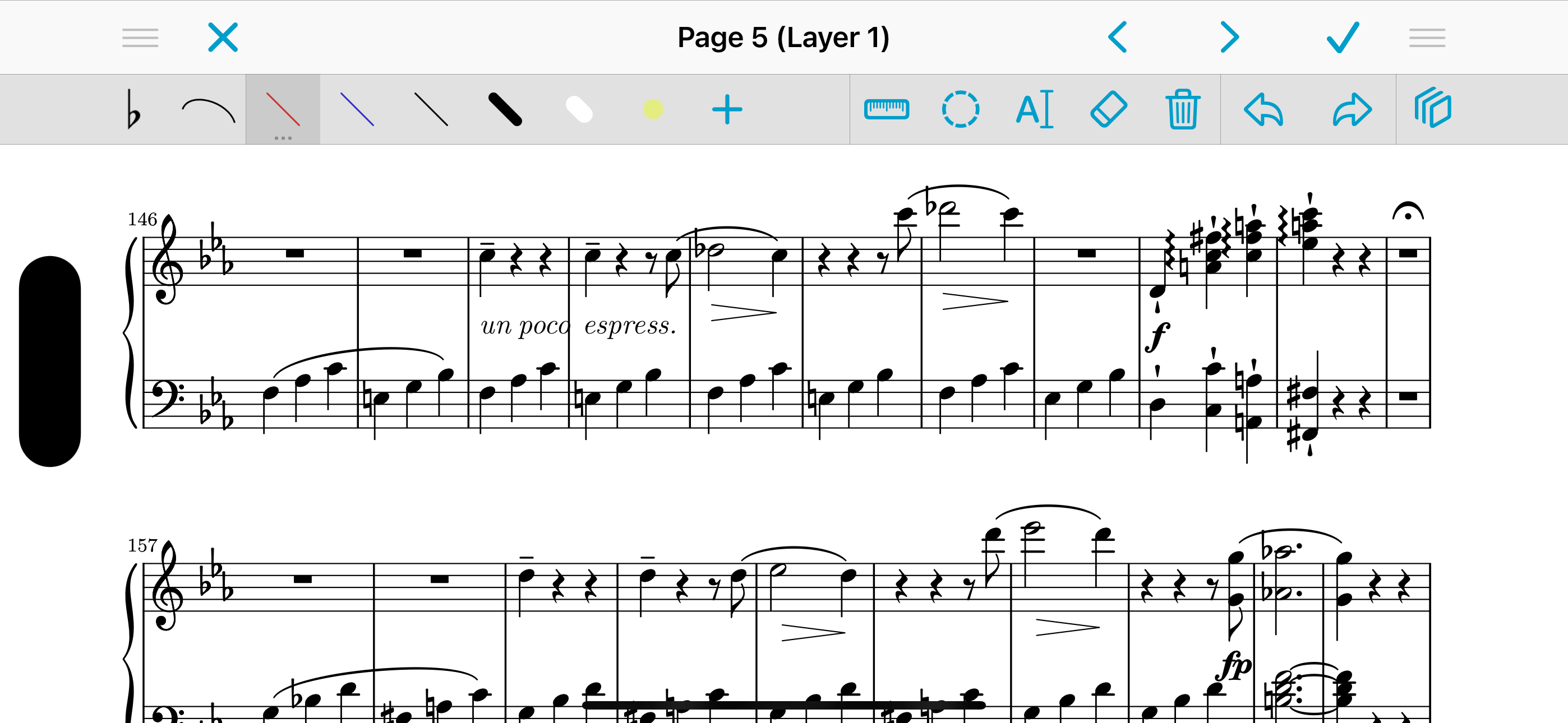Activate the dashed circle lasso selection tool
This screenshot has height=723, width=1568.
click(x=961, y=109)
